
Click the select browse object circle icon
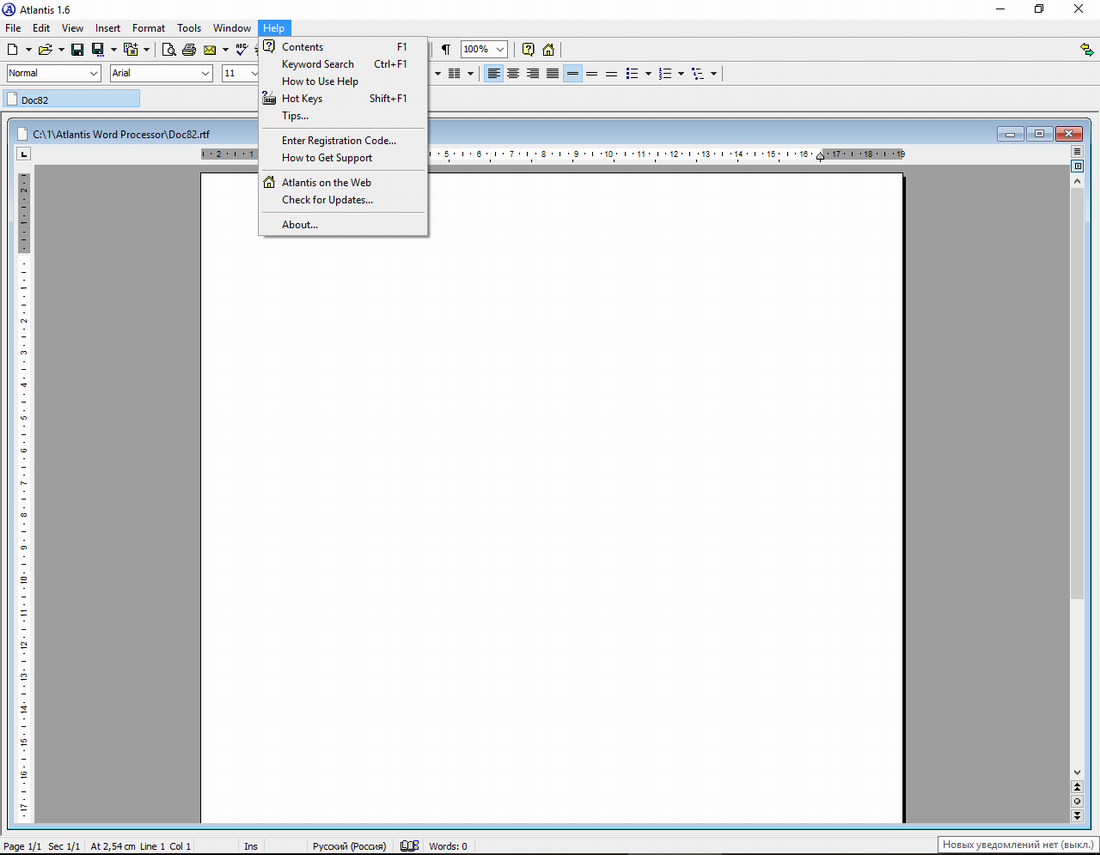(x=1078, y=802)
